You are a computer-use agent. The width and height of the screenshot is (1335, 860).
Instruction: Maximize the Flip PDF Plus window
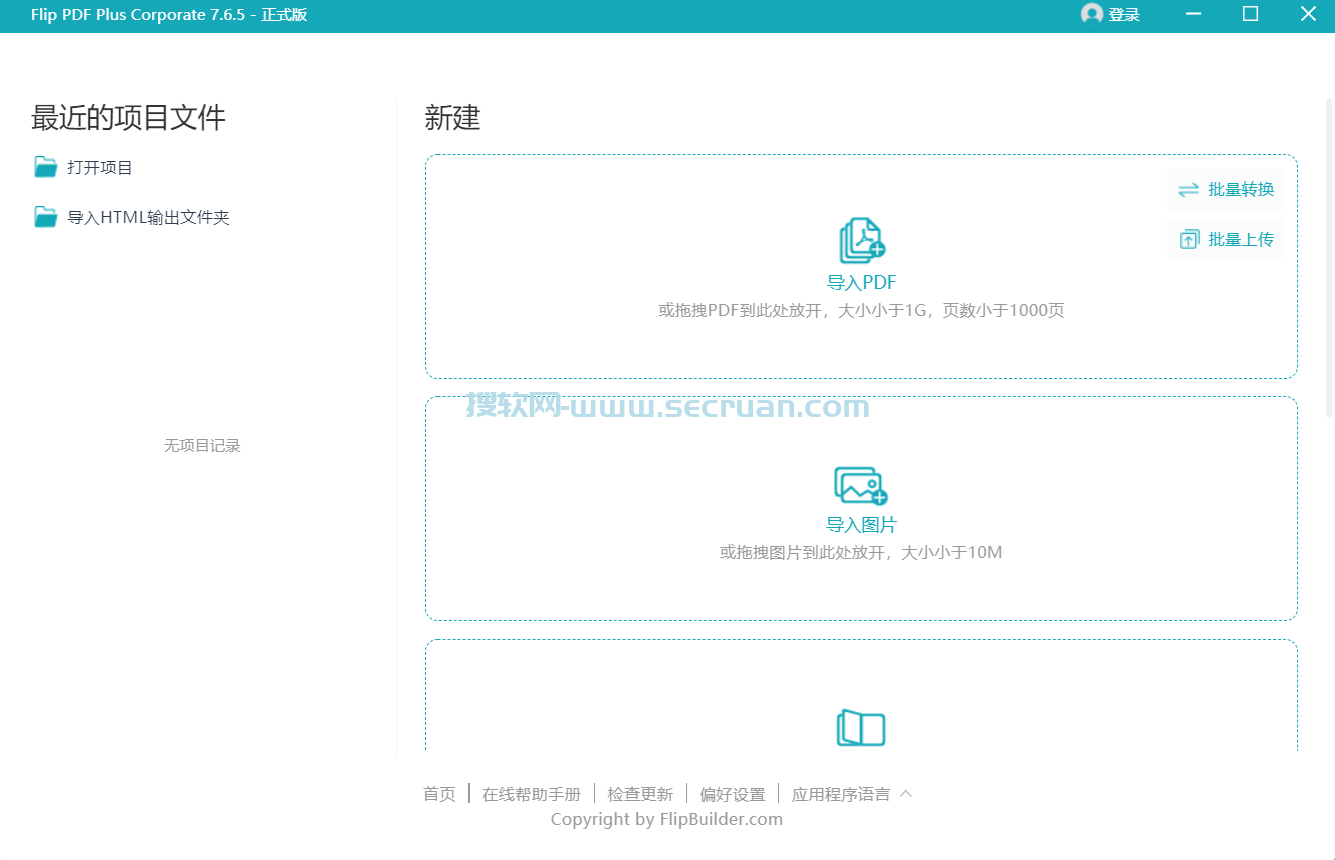click(x=1250, y=14)
